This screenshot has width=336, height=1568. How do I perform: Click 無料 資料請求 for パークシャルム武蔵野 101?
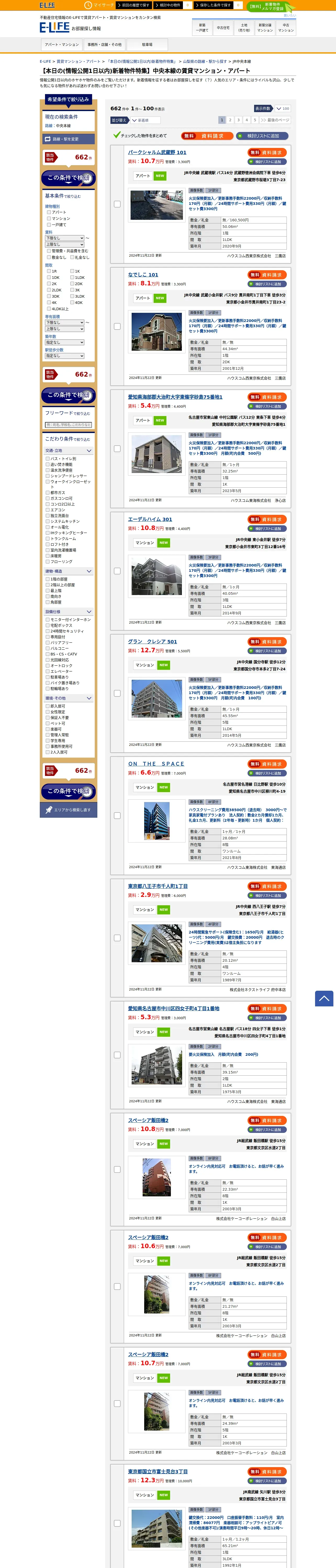(x=267, y=153)
